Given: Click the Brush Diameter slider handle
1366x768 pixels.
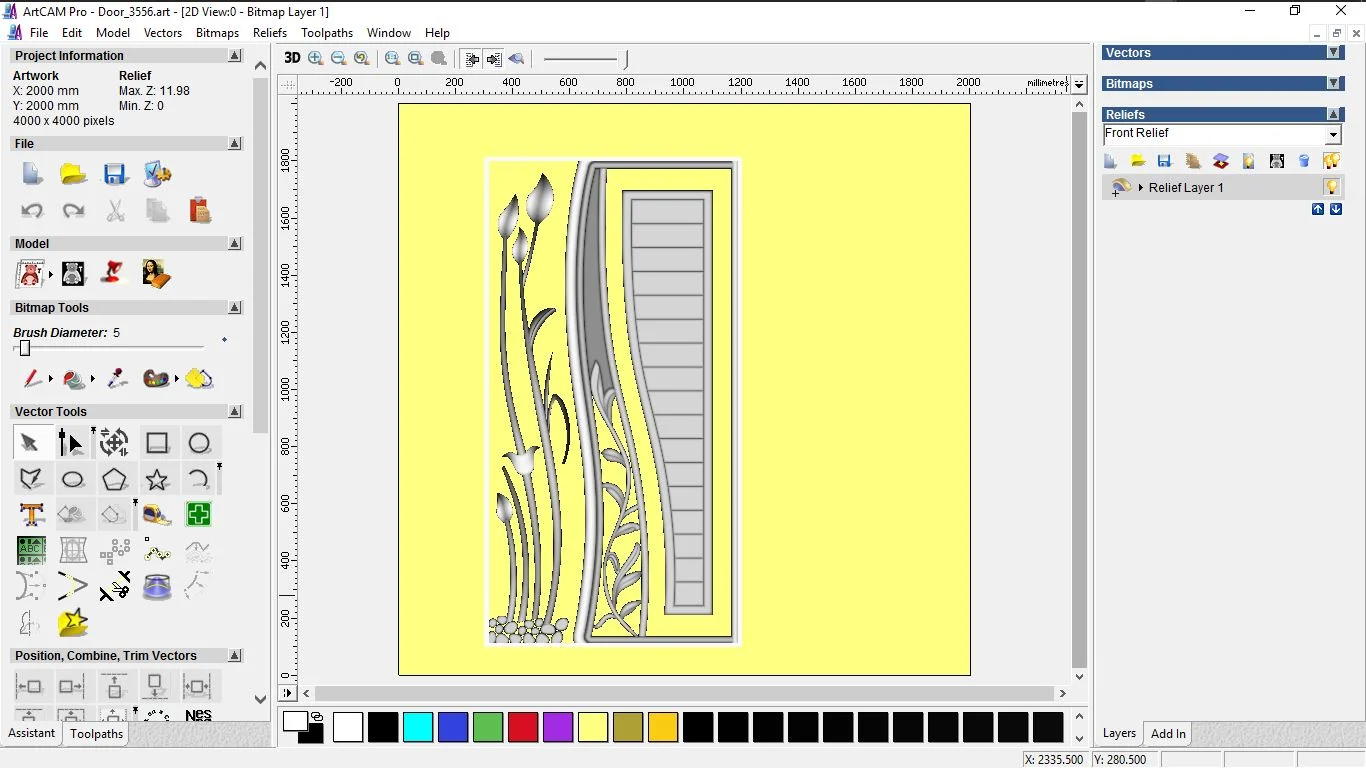Looking at the screenshot, I should (x=25, y=348).
